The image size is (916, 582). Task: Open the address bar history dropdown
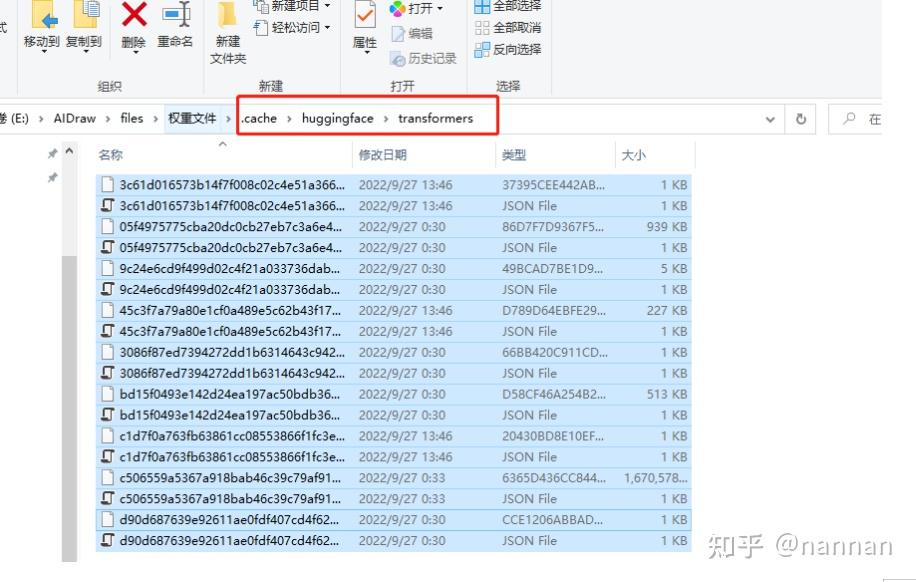click(769, 118)
